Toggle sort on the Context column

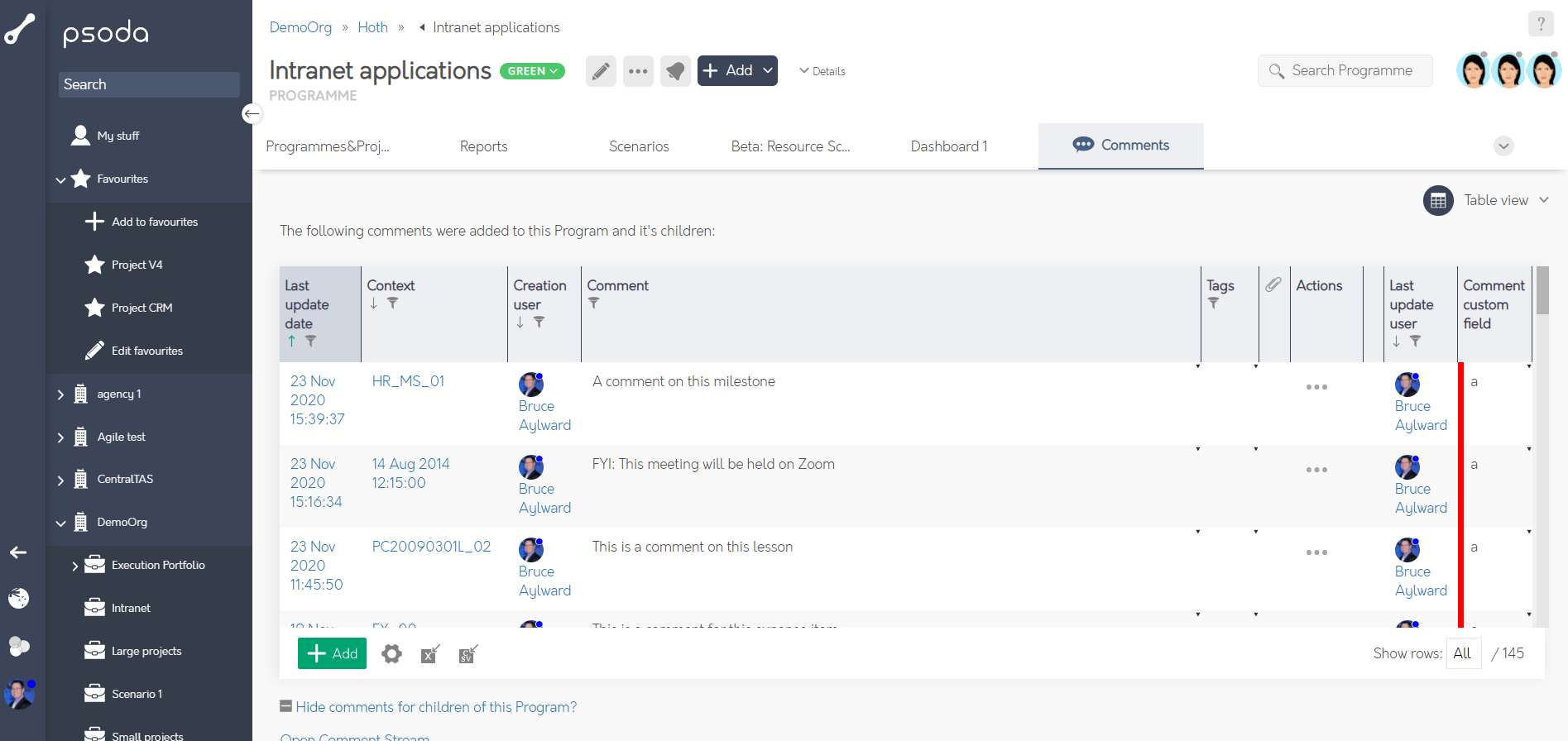coord(374,304)
